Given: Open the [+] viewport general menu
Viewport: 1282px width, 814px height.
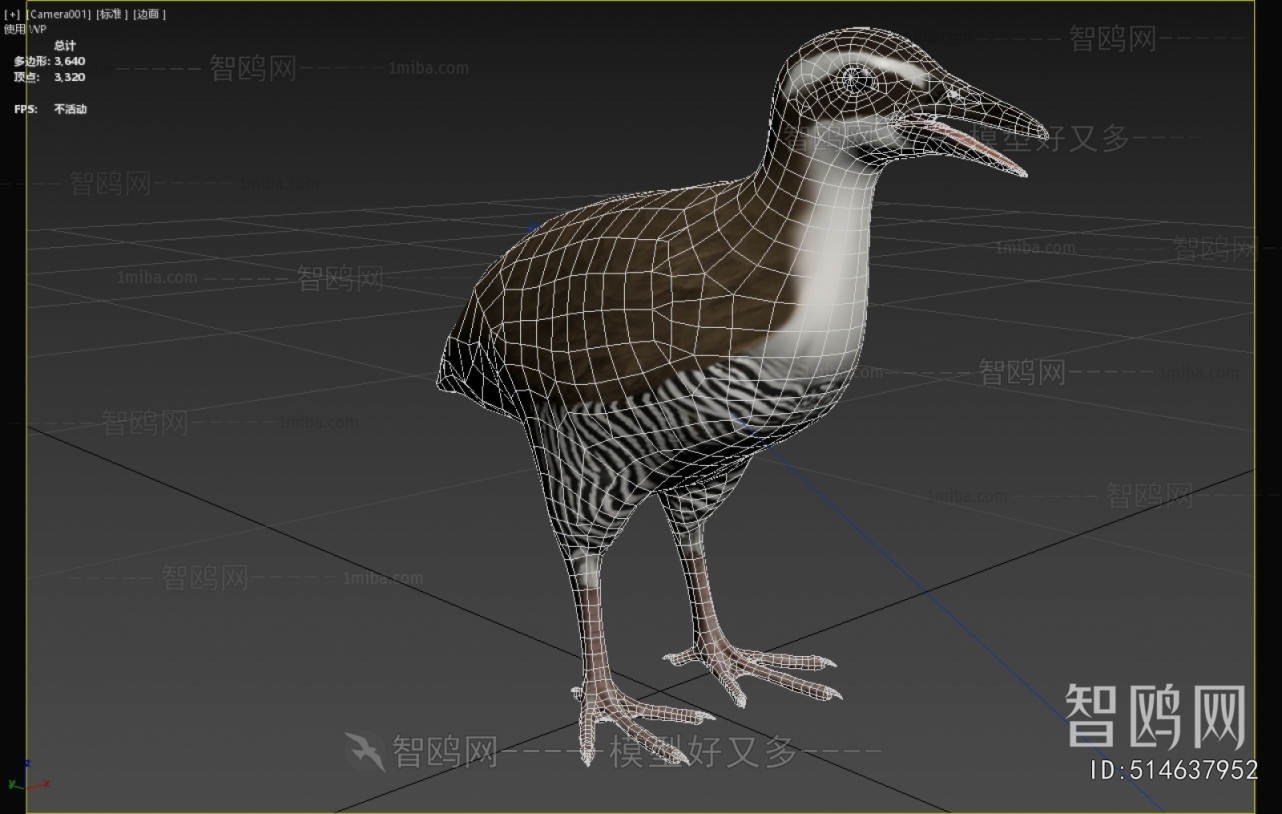Looking at the screenshot, I should tap(12, 14).
